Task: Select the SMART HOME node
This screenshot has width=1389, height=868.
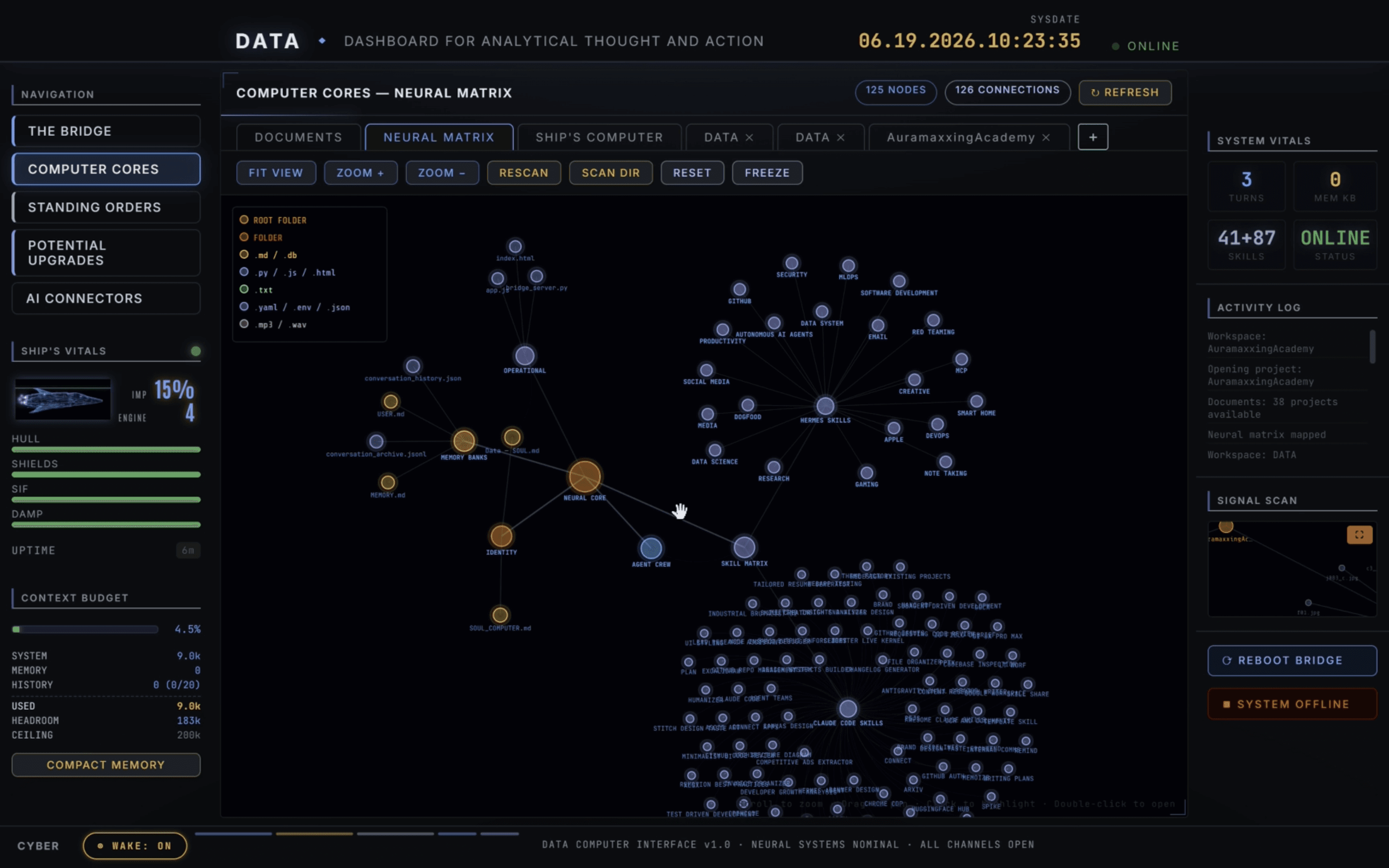Action: 976,401
